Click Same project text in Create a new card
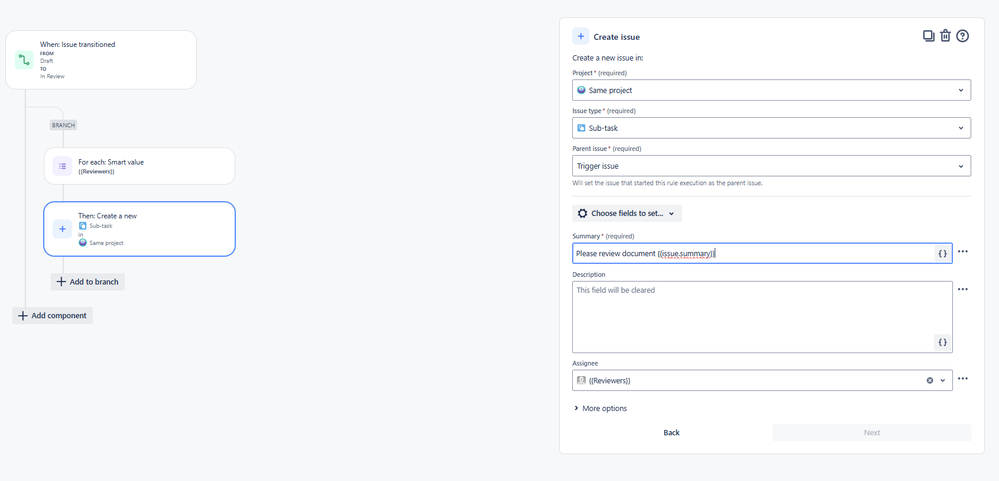 tap(106, 243)
